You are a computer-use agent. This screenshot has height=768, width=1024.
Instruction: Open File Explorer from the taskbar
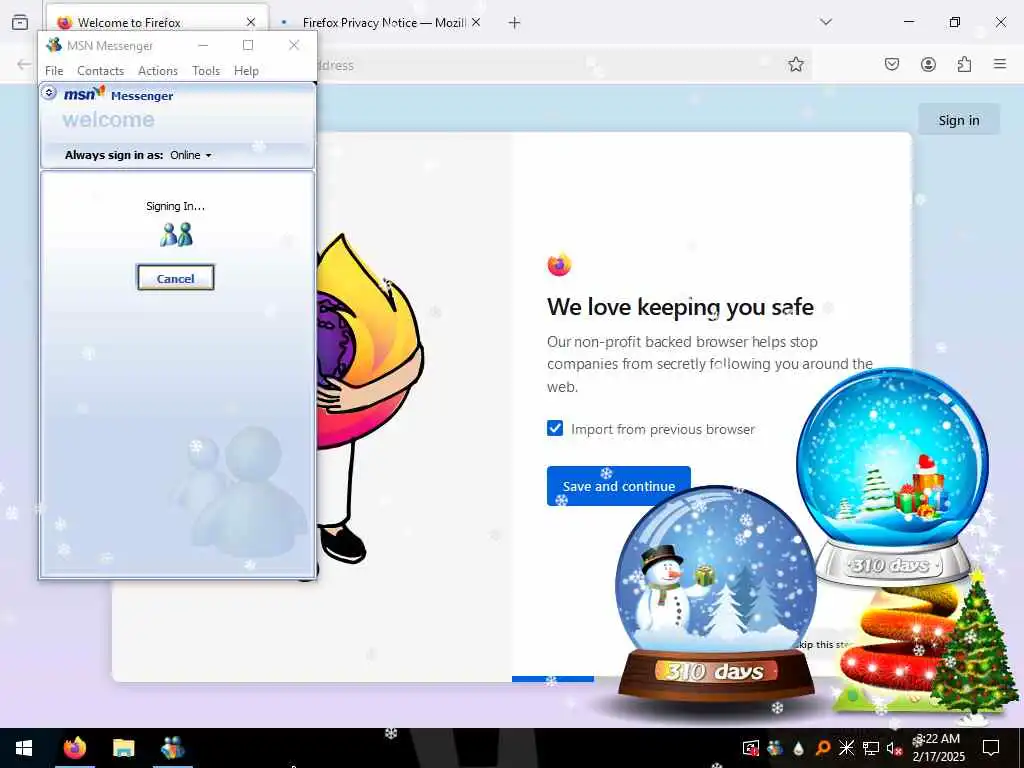coord(123,748)
